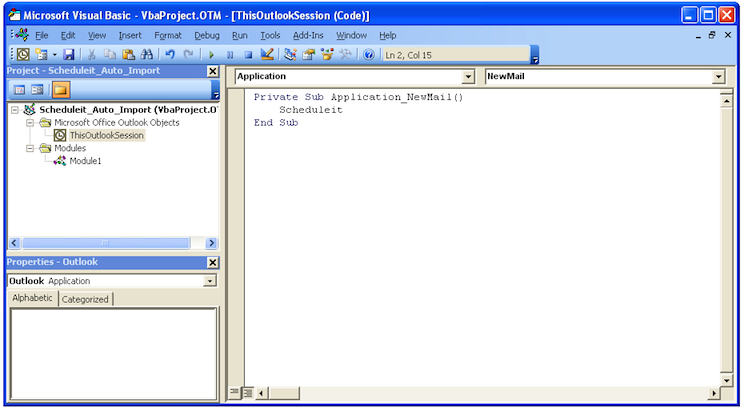Open the View menu

(x=97, y=36)
